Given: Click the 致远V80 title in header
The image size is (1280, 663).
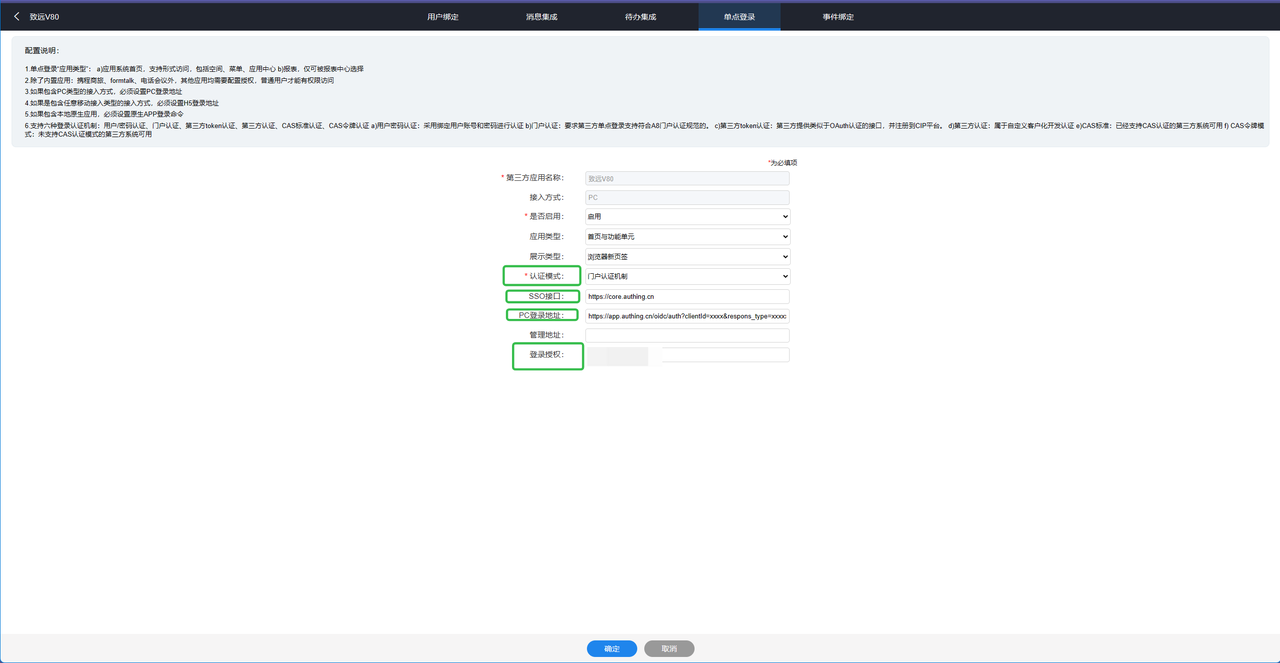Looking at the screenshot, I should coord(44,17).
